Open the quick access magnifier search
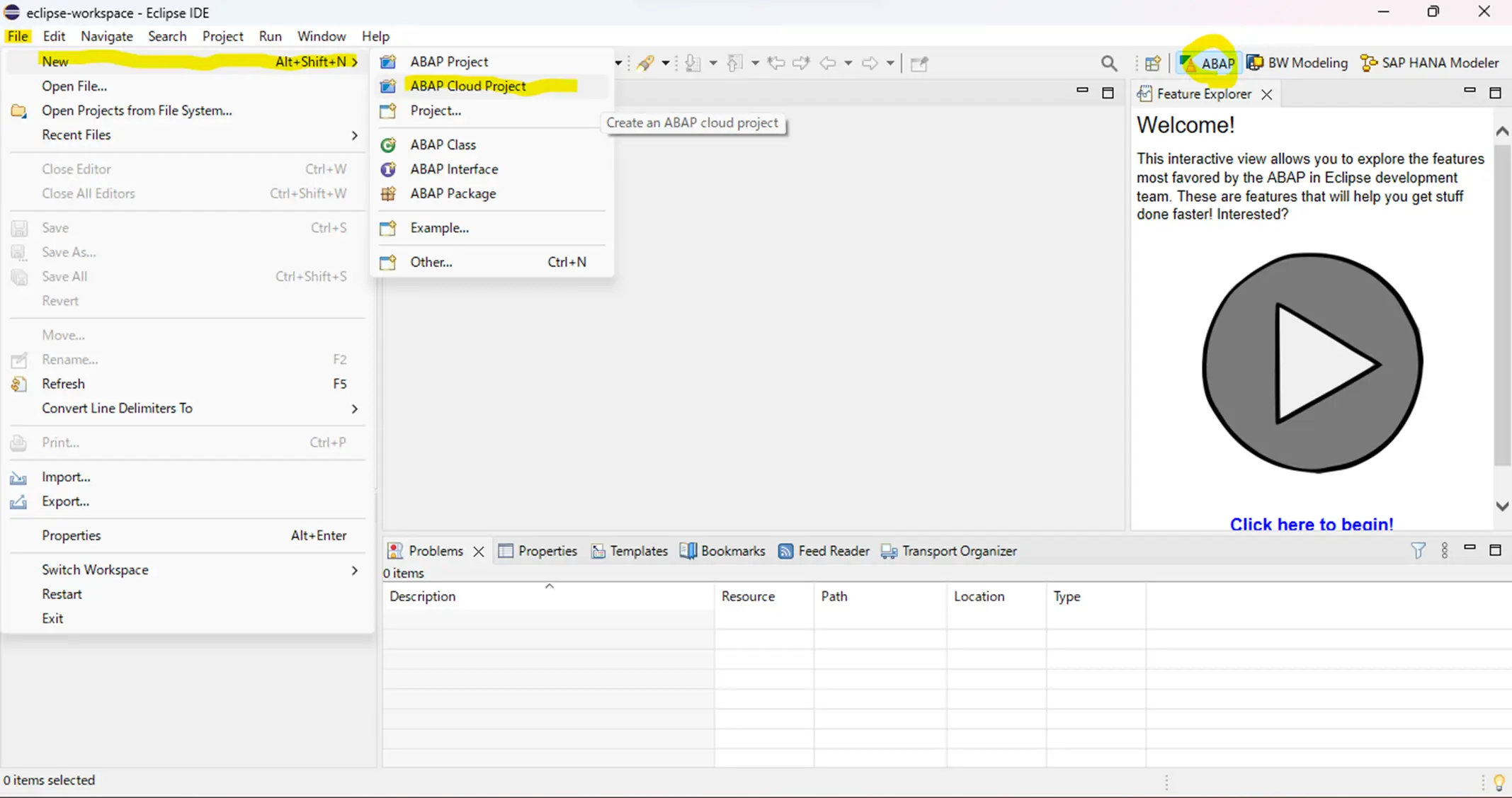 click(x=1109, y=64)
